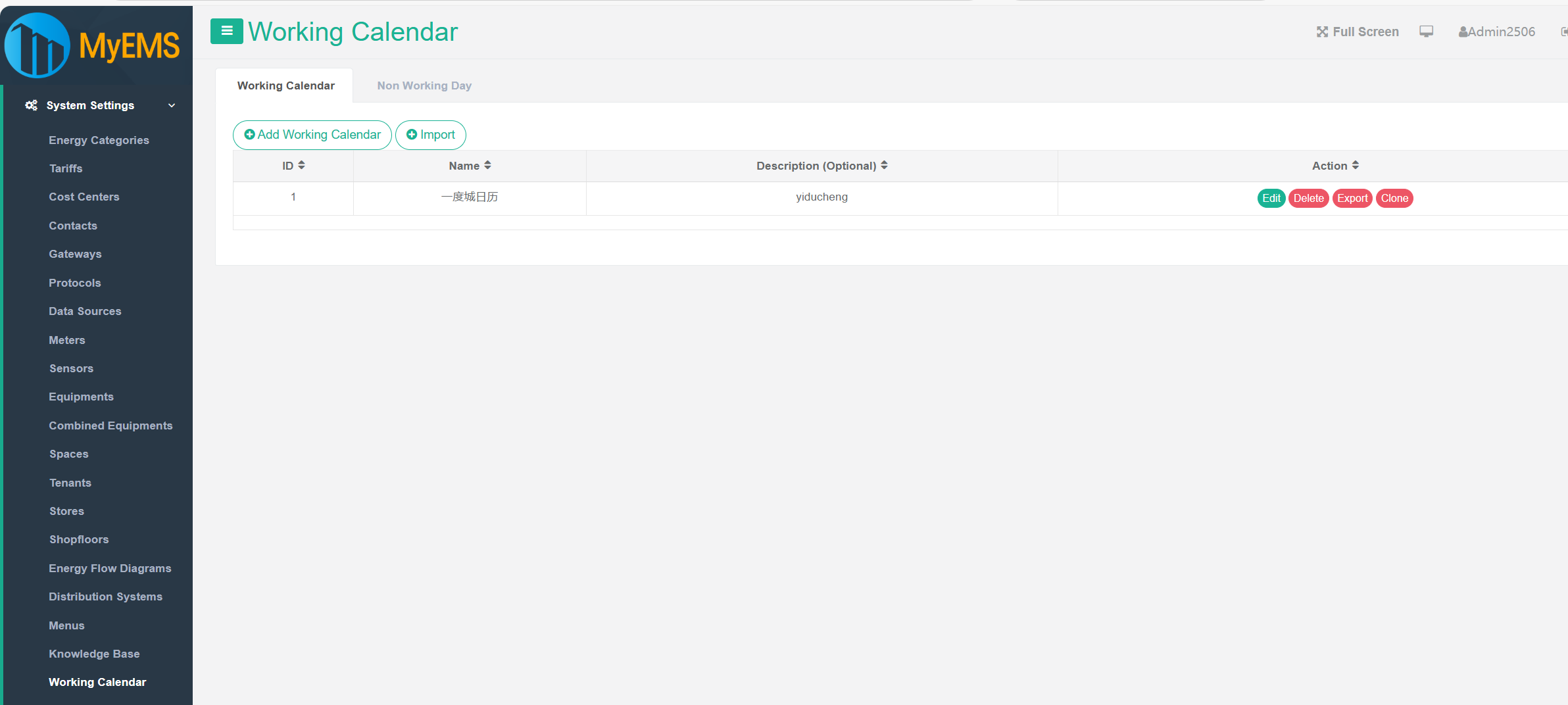This screenshot has height=705, width=1568.
Task: Click the System Settings gears icon
Action: 31,105
